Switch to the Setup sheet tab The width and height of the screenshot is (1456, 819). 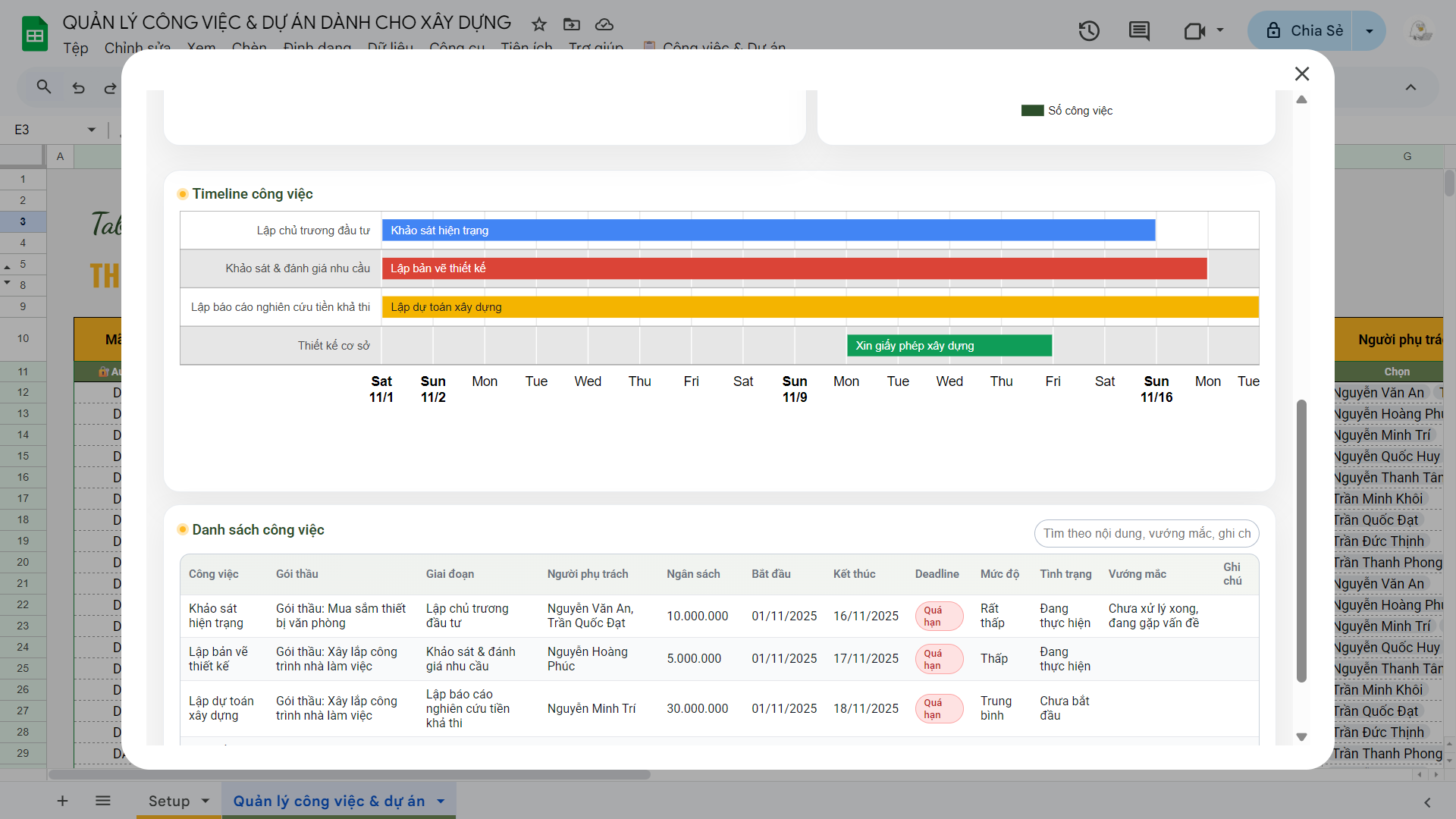click(168, 802)
